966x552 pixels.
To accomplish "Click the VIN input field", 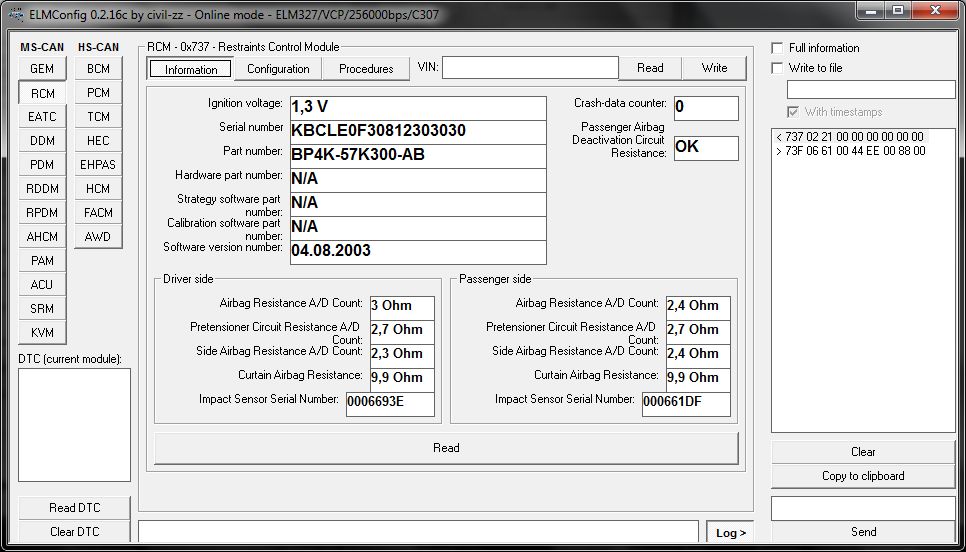I will pyautogui.click(x=530, y=68).
